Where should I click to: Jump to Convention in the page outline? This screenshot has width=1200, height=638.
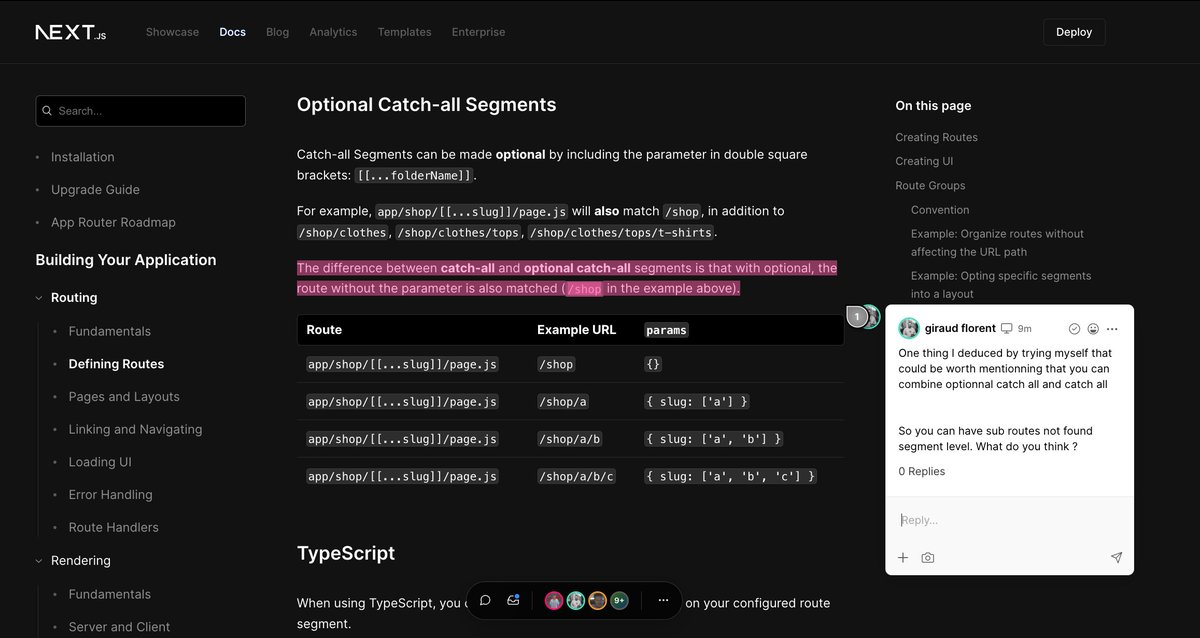pyautogui.click(x=940, y=210)
